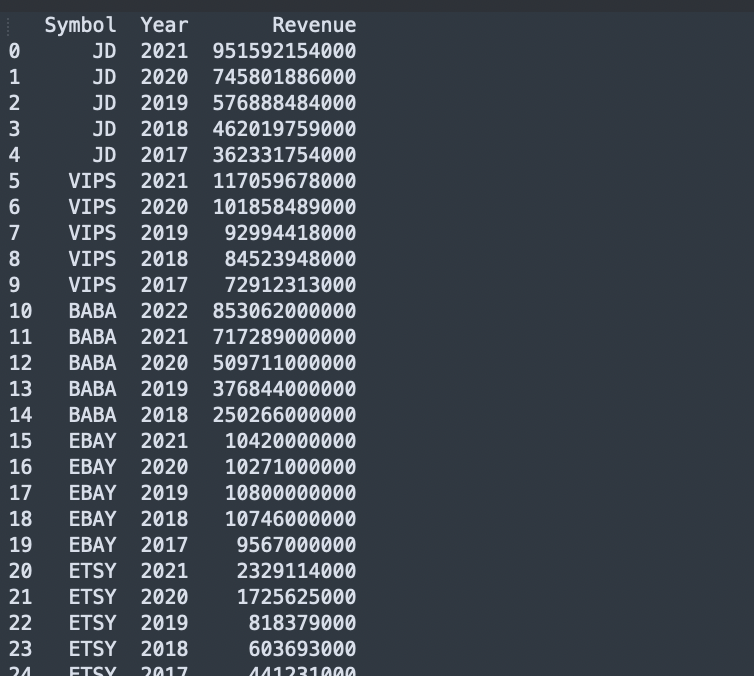Click the year 2022 in BABA row

coord(164,311)
